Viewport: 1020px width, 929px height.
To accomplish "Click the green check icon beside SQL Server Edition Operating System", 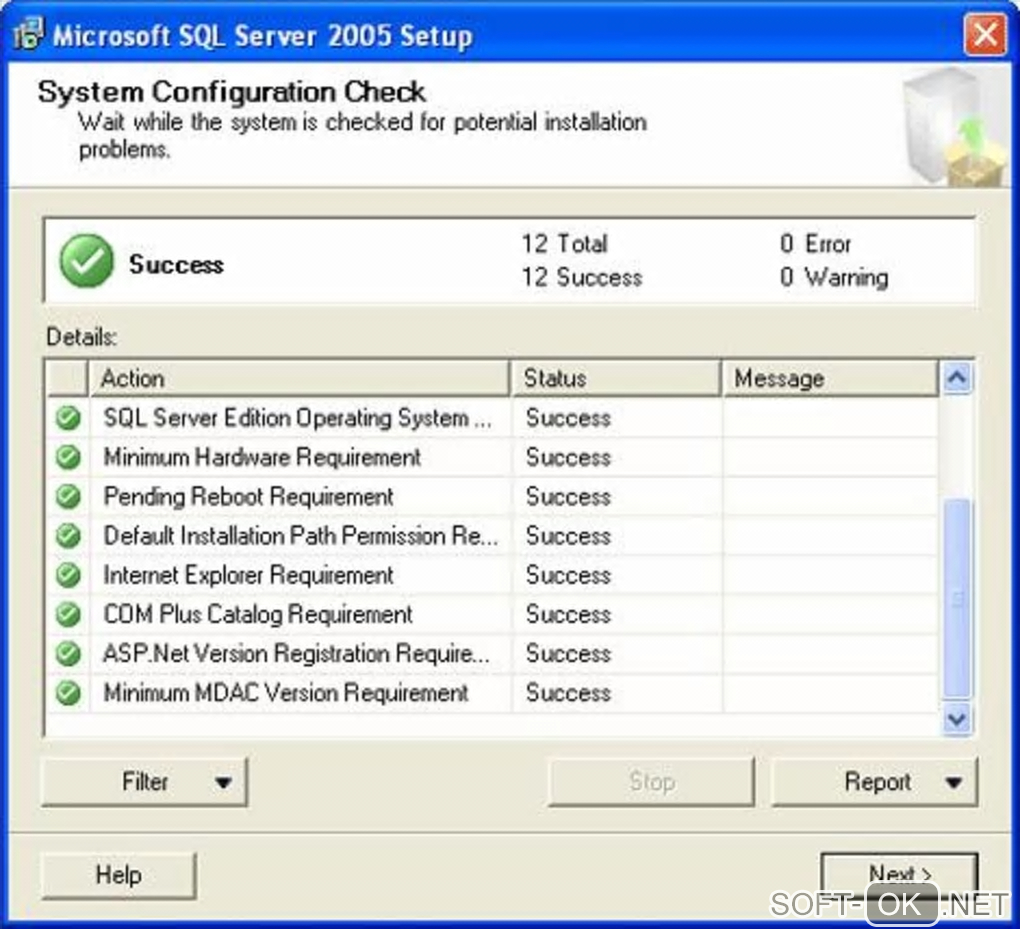I will (x=68, y=418).
